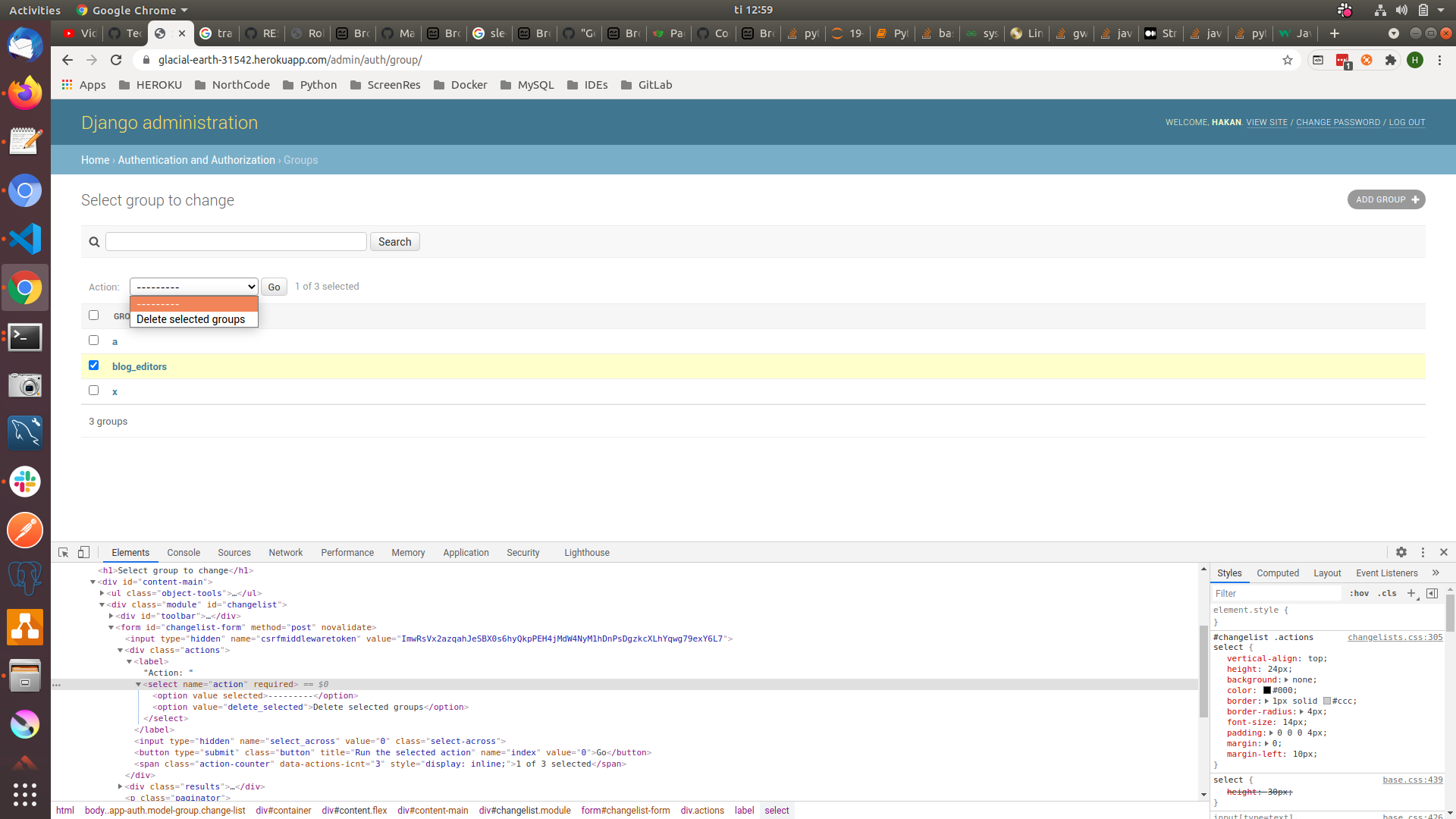Click the #000 color swatch
The image size is (1456, 819).
(x=1266, y=690)
